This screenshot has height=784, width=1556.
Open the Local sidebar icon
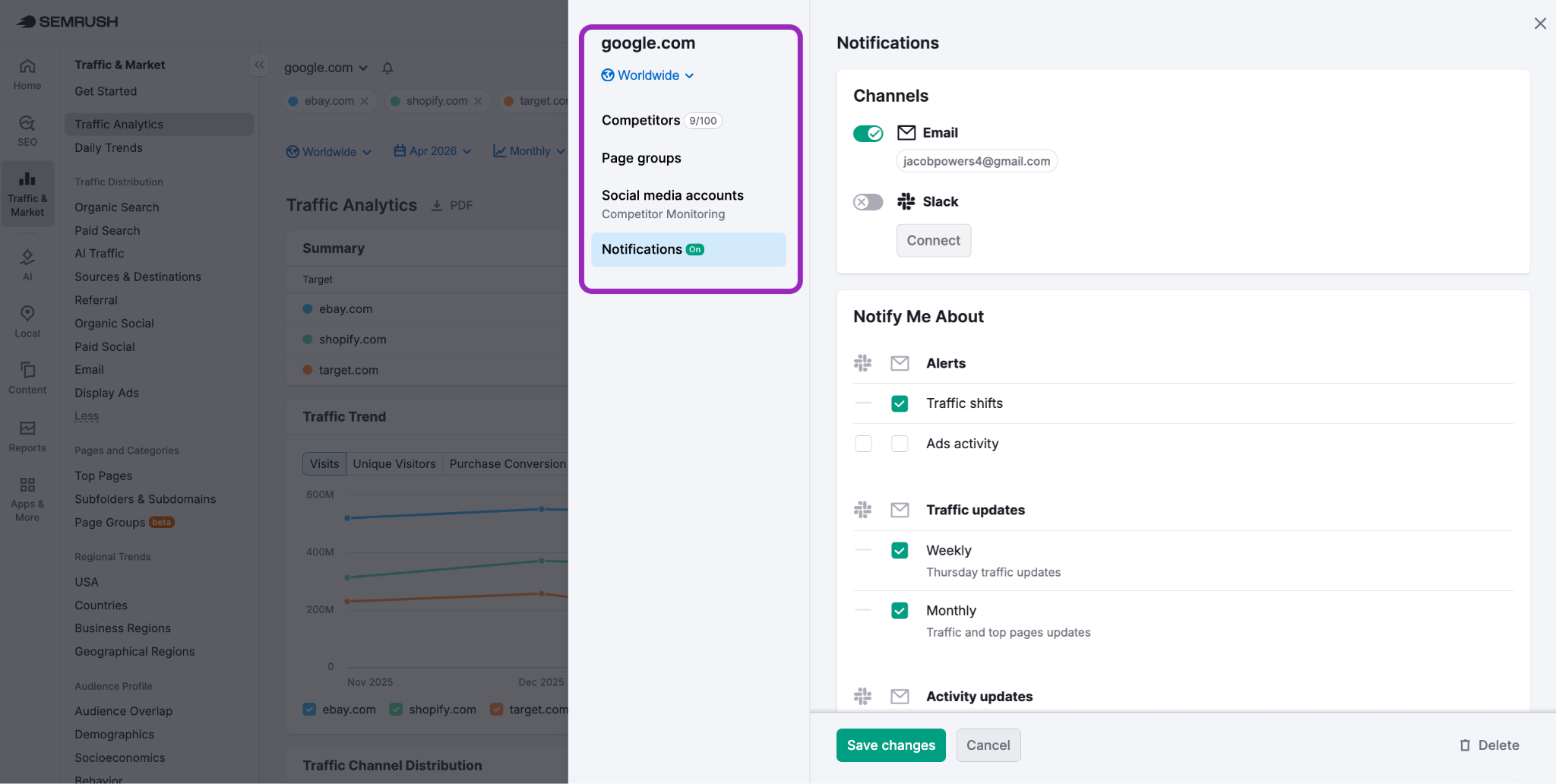27,321
